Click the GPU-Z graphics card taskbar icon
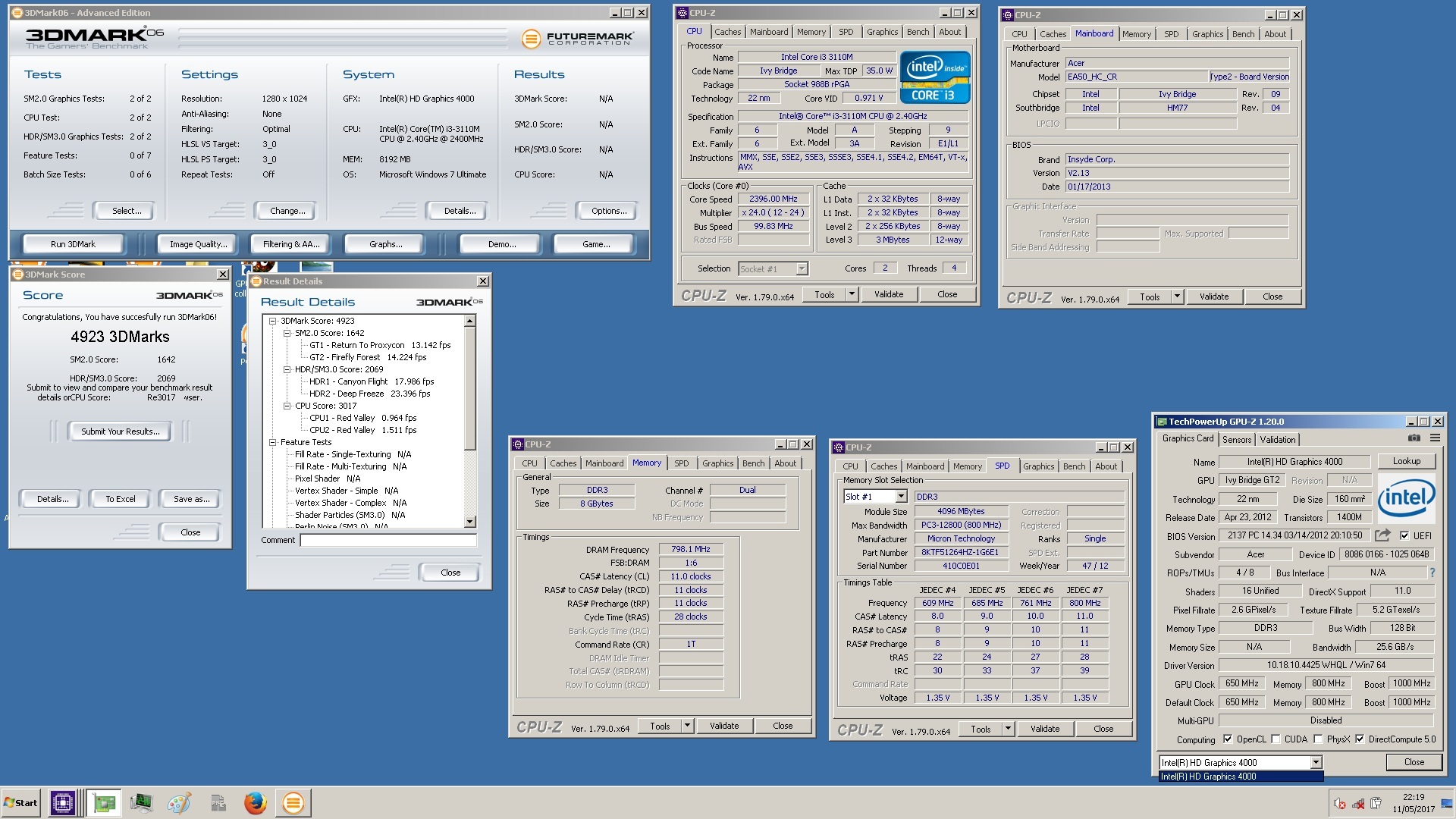 (104, 802)
